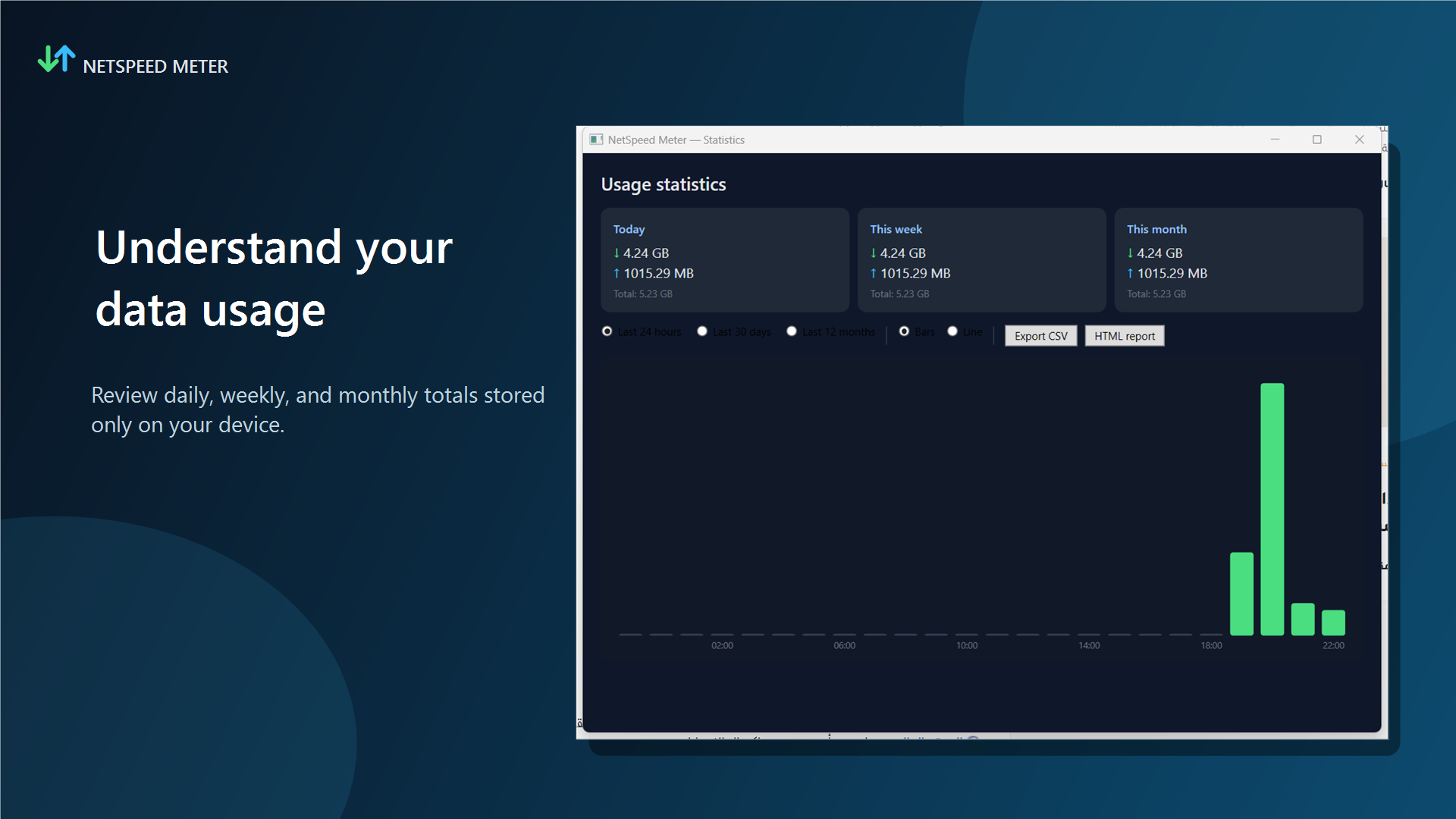Click This week's upload arrow icon
Image resolution: width=1456 pixels, height=819 pixels.
click(x=873, y=273)
